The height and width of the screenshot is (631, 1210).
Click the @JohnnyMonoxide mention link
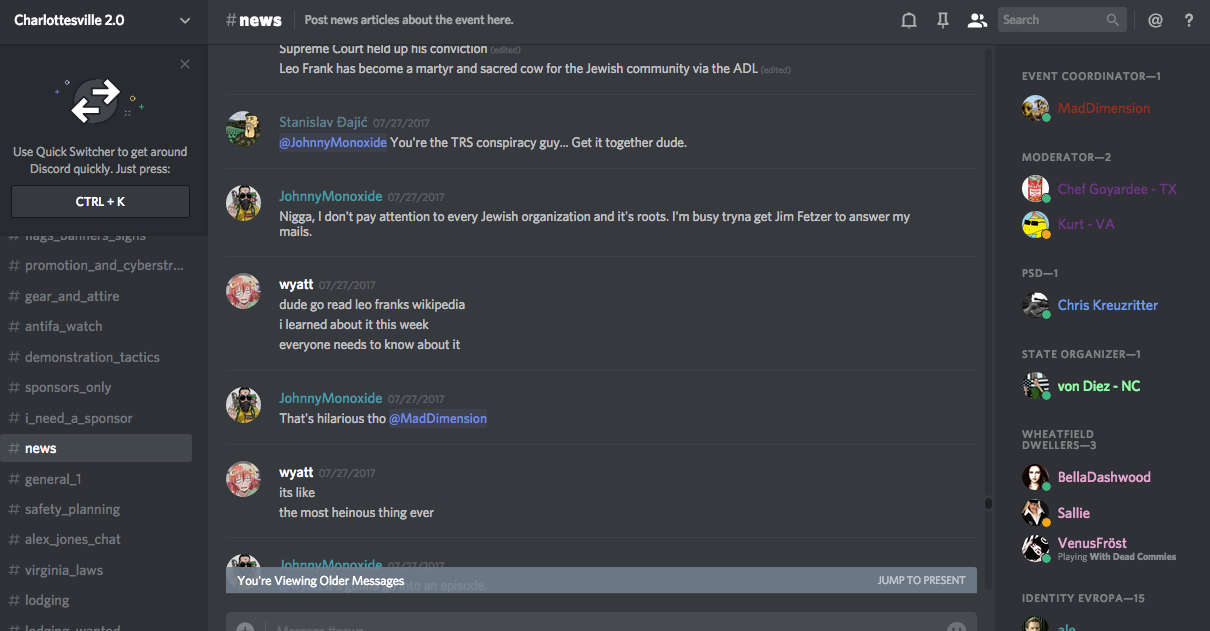tap(333, 142)
